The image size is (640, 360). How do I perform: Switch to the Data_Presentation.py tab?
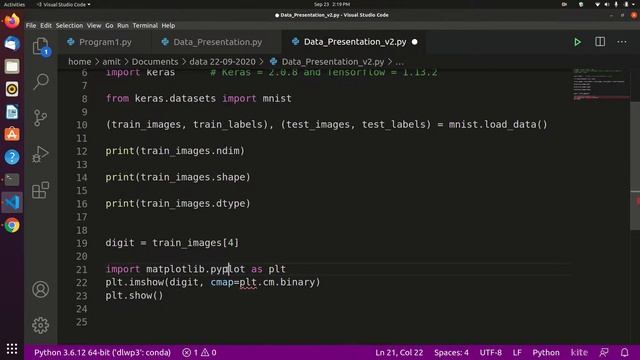pos(217,42)
